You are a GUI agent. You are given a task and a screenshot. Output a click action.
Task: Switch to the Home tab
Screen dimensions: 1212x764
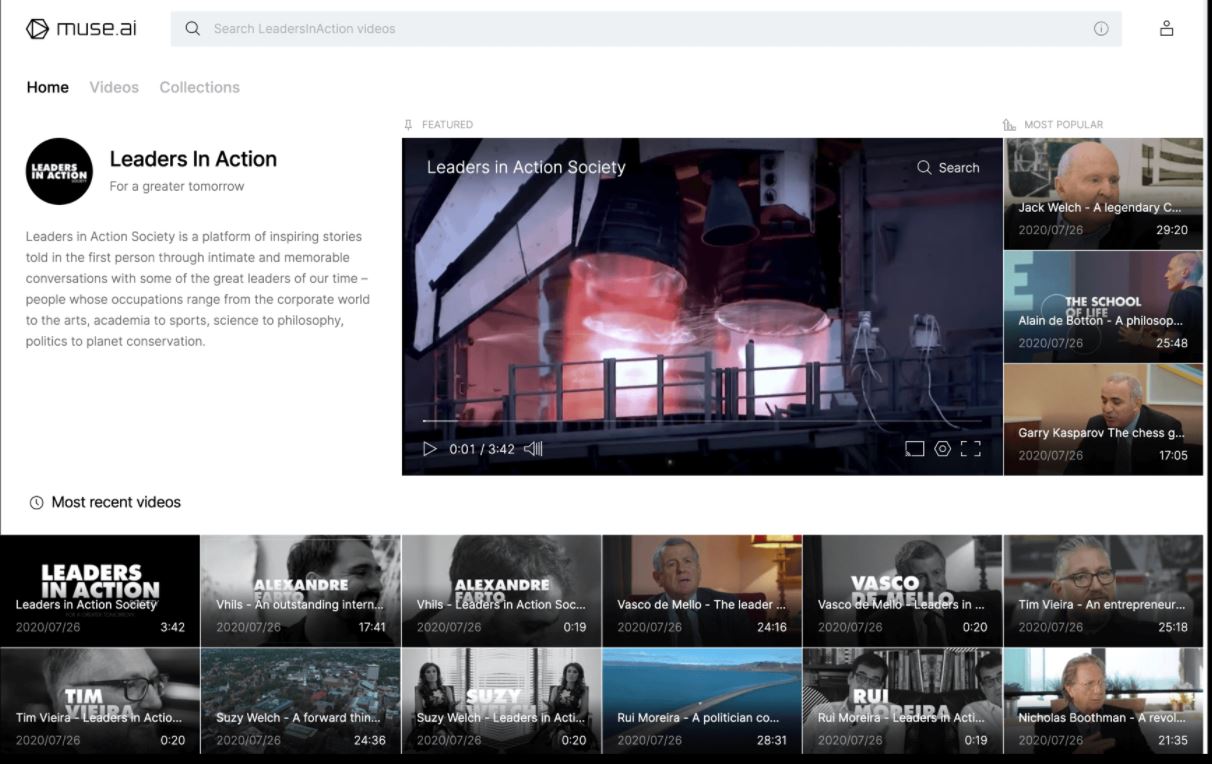[48, 87]
